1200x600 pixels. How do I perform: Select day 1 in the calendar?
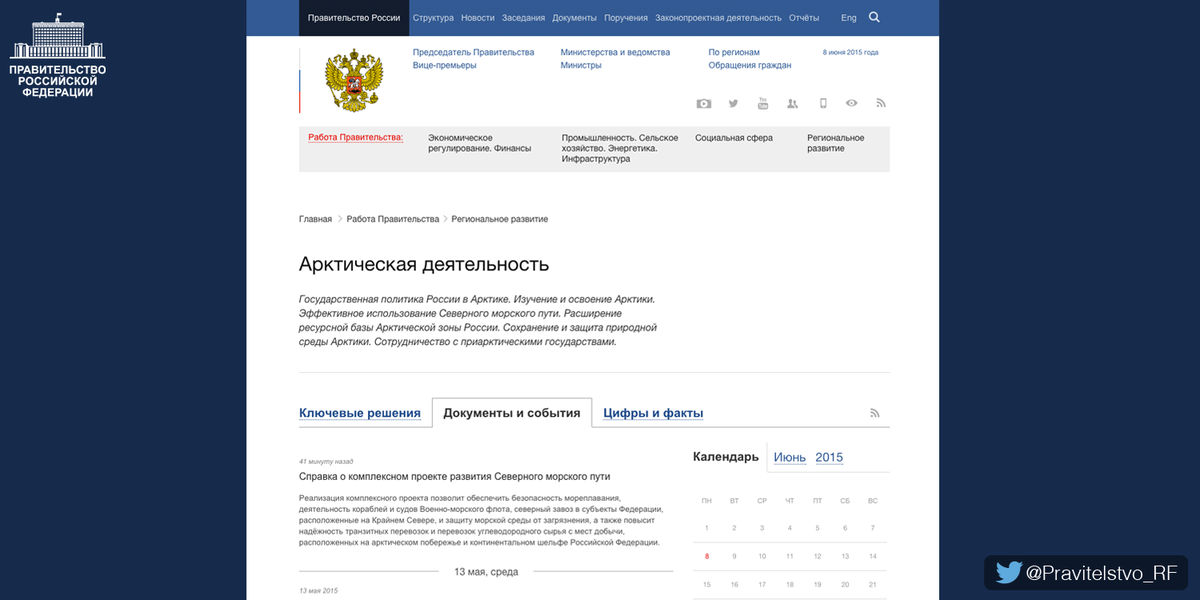[x=707, y=528]
